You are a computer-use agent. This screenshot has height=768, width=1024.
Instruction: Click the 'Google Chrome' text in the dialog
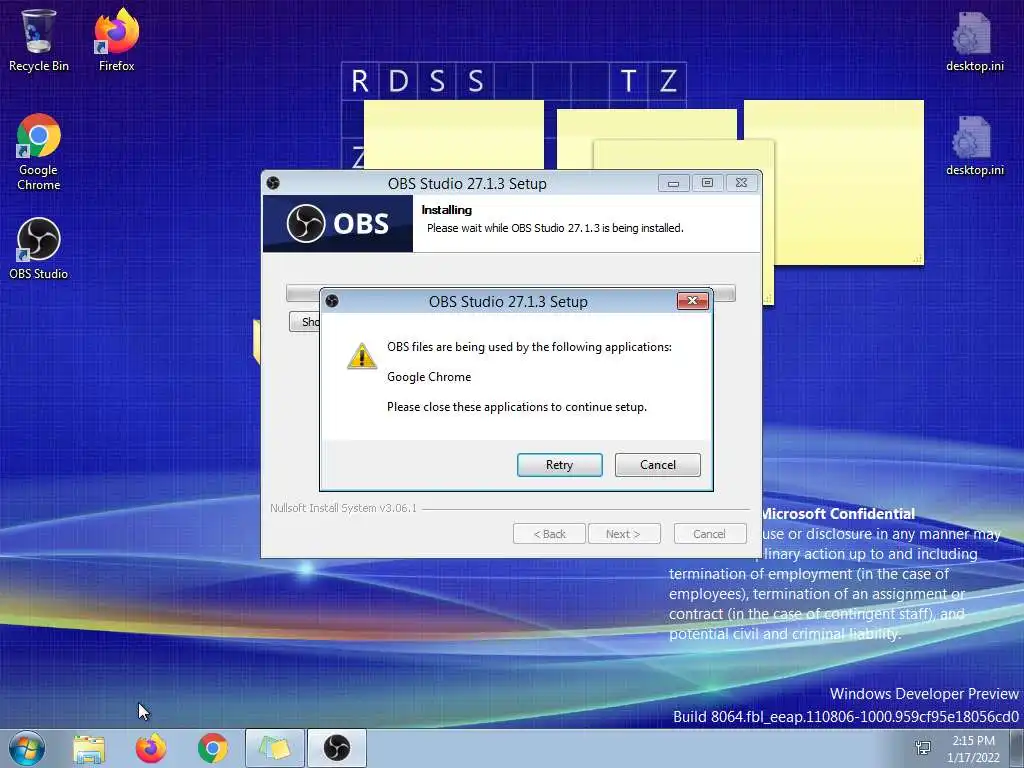click(x=429, y=377)
